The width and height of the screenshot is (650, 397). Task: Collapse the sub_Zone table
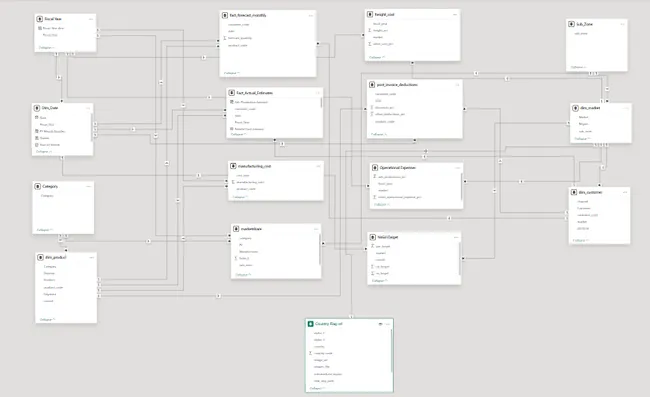click(x=579, y=67)
